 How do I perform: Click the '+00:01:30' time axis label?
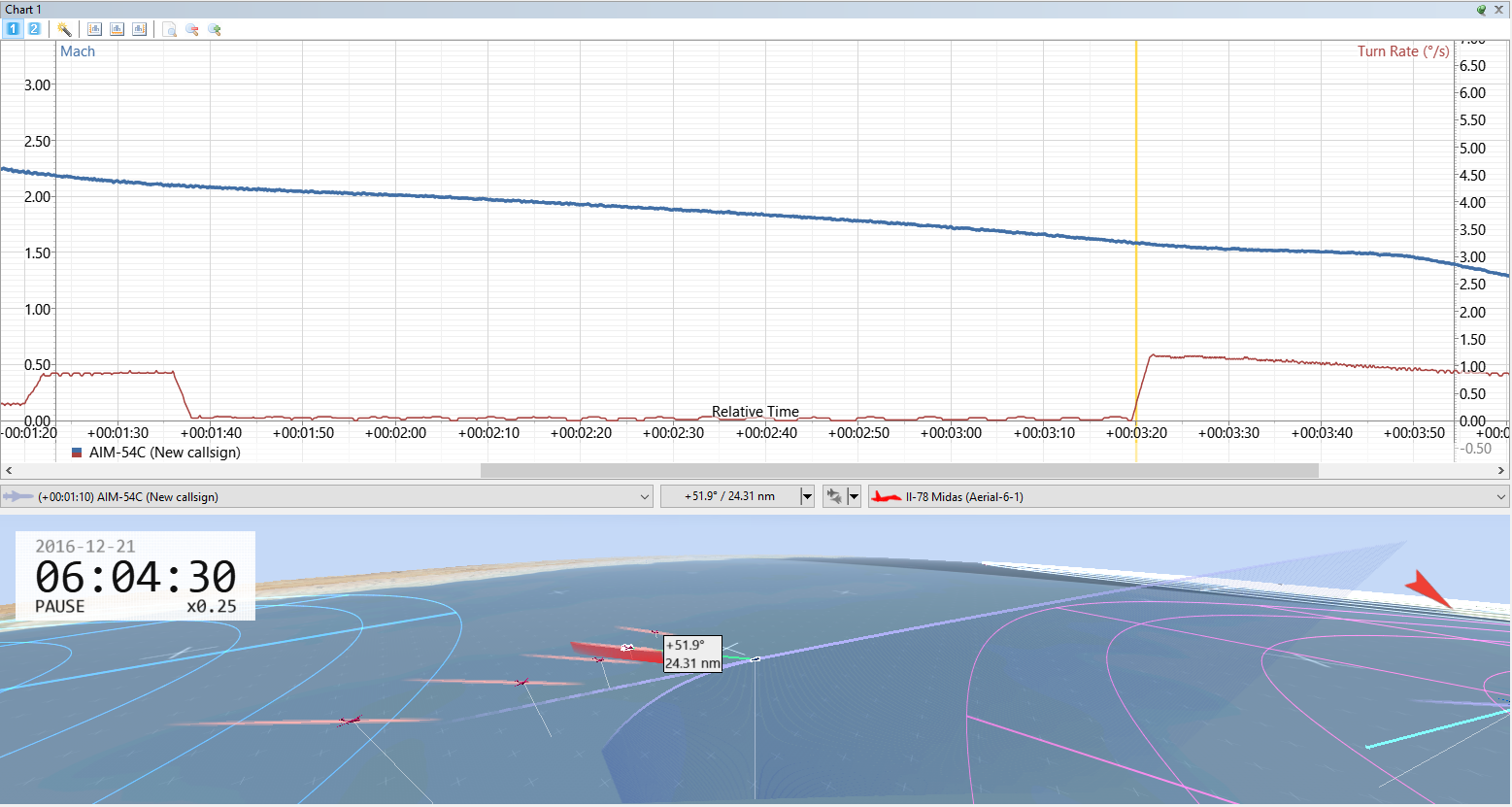(x=118, y=433)
